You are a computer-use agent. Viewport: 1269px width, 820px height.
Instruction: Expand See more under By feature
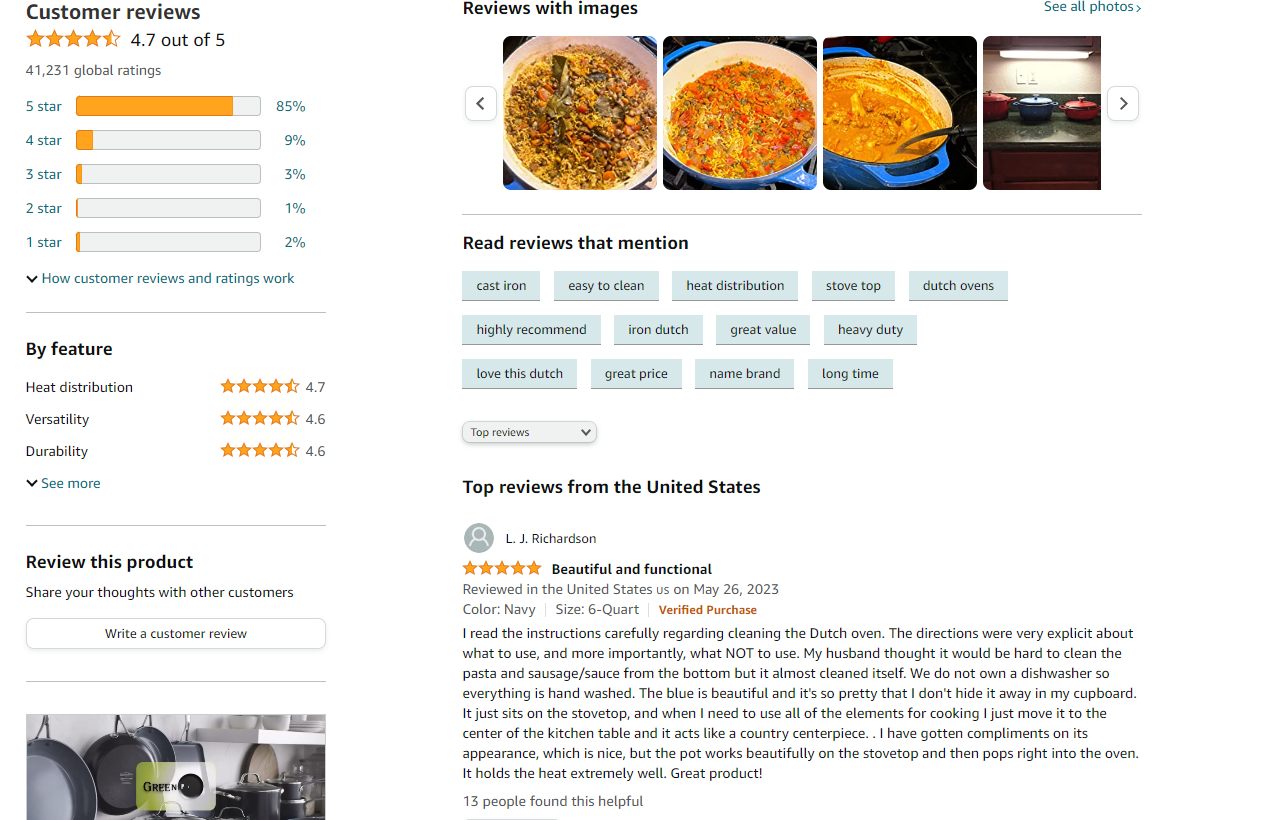(x=64, y=483)
